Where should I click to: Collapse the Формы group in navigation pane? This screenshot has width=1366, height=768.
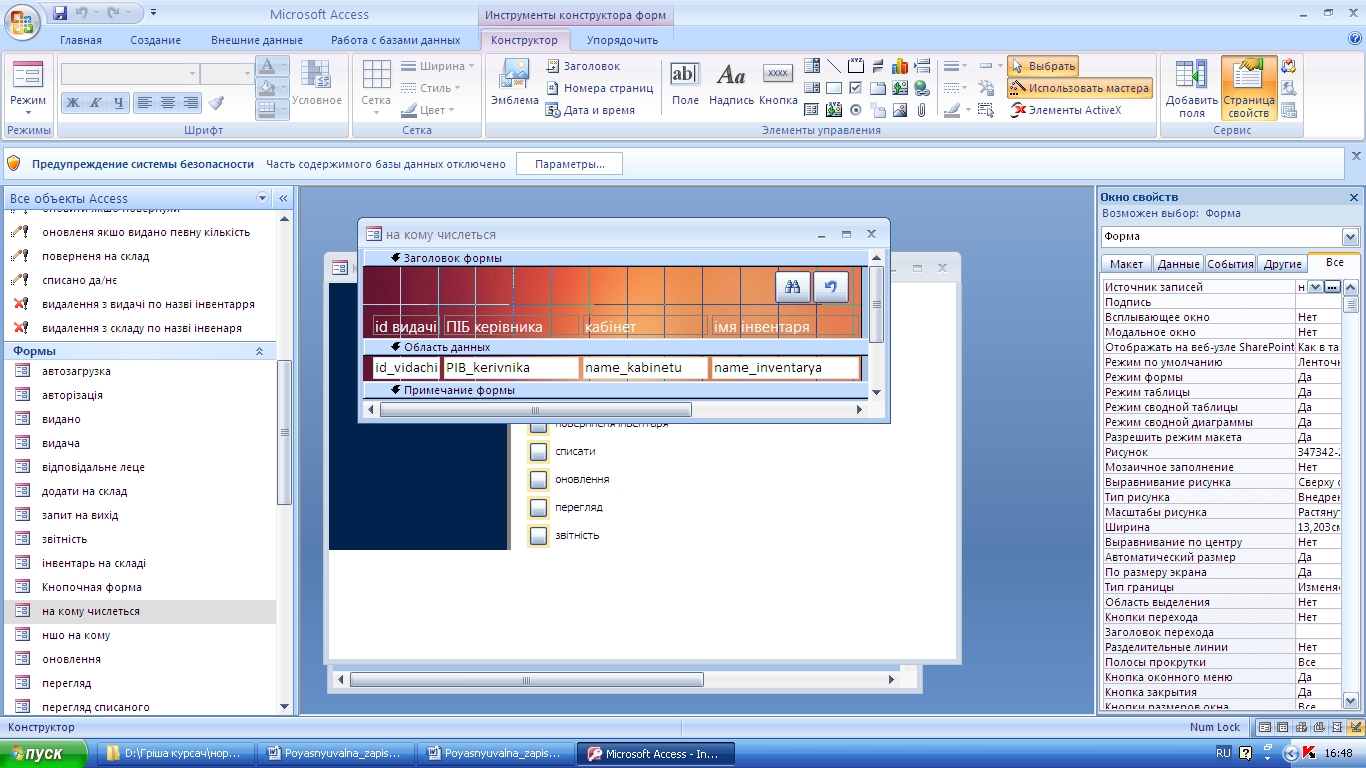pyautogui.click(x=259, y=351)
